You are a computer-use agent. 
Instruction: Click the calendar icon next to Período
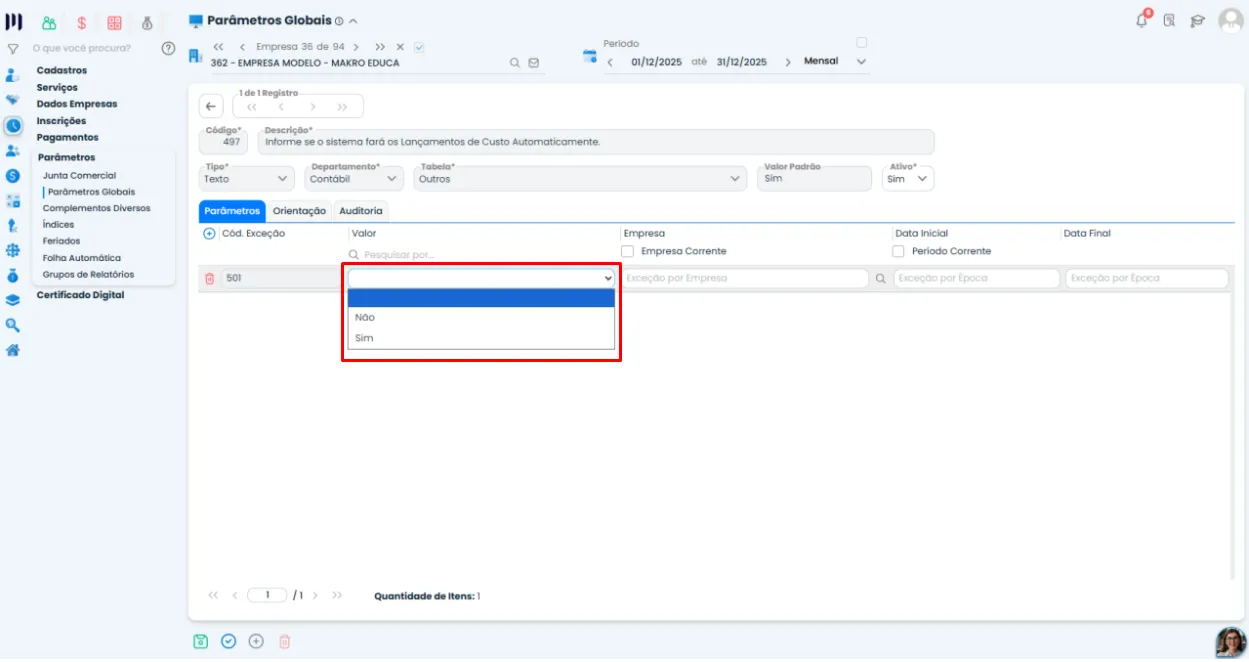[590, 57]
